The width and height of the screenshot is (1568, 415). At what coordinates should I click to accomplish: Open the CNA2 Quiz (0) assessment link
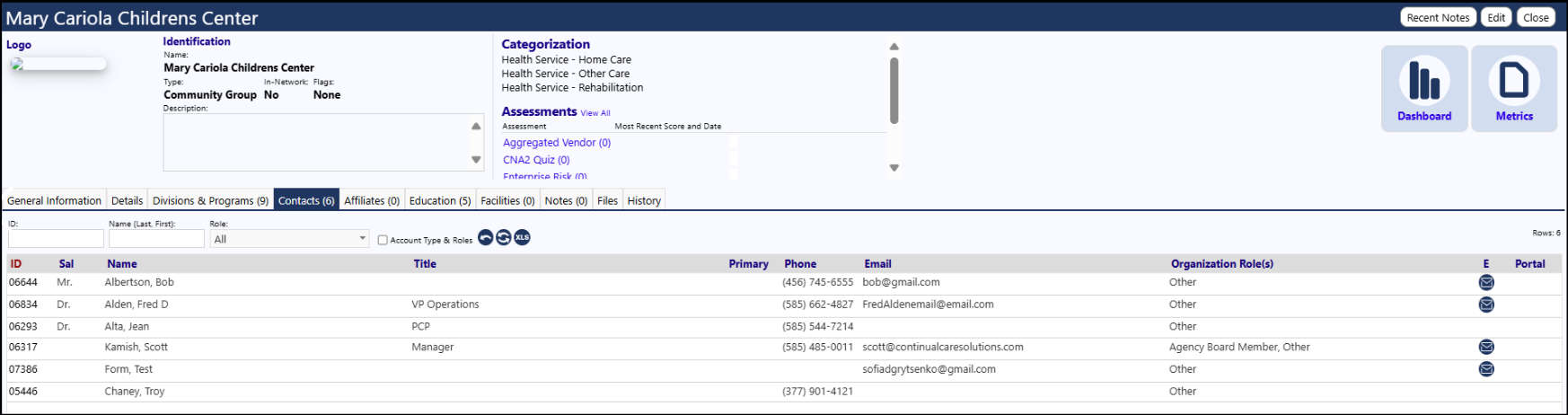(x=536, y=160)
